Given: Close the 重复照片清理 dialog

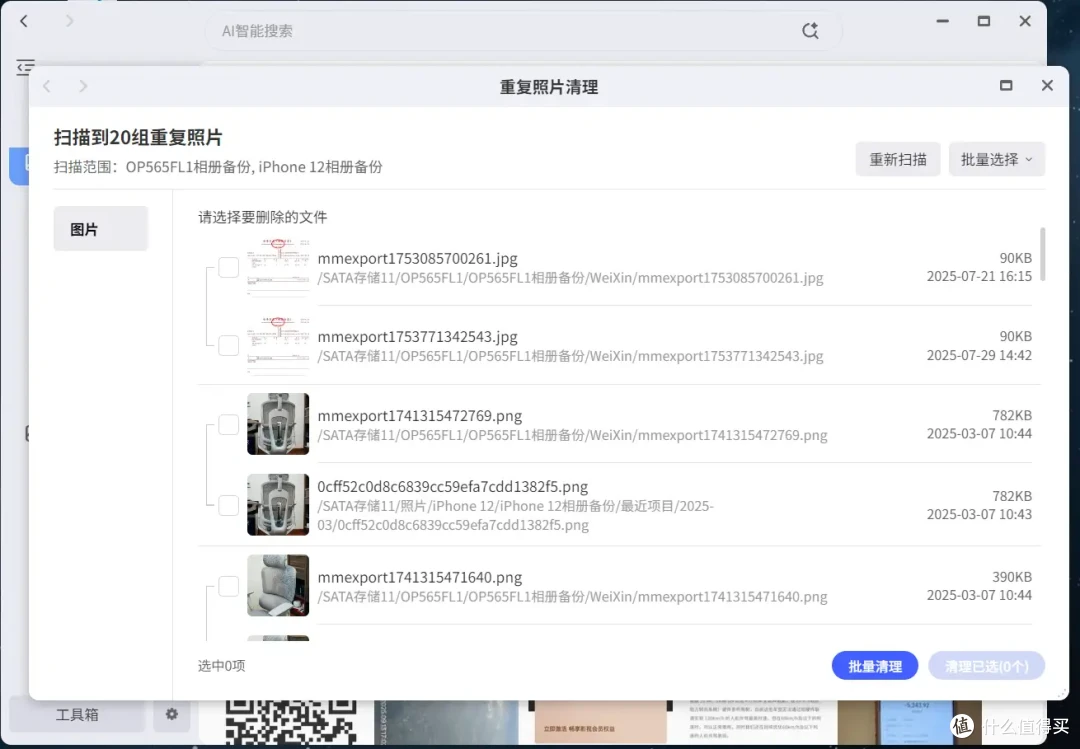Looking at the screenshot, I should click(x=1047, y=85).
